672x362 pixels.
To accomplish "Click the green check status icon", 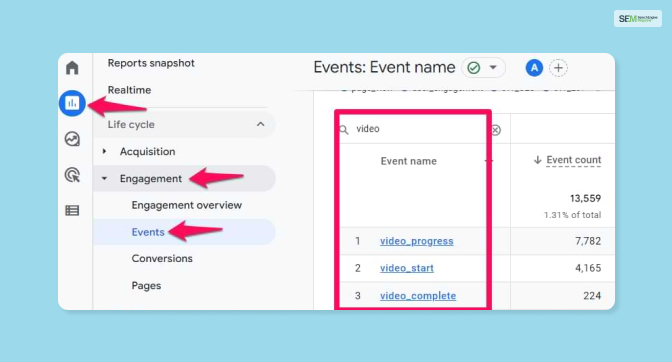I will point(474,68).
